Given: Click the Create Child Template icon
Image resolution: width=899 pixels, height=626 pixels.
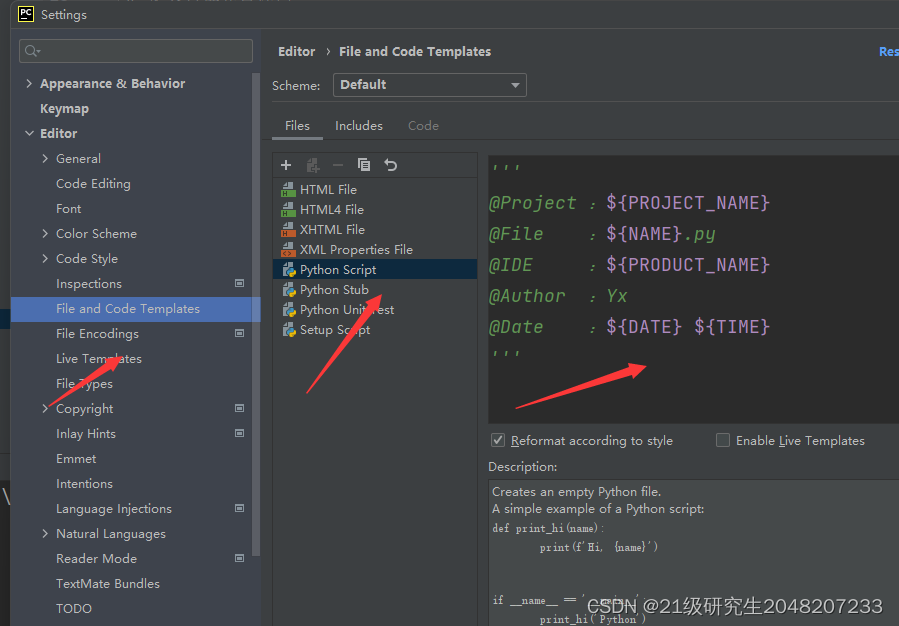Looking at the screenshot, I should [312, 165].
